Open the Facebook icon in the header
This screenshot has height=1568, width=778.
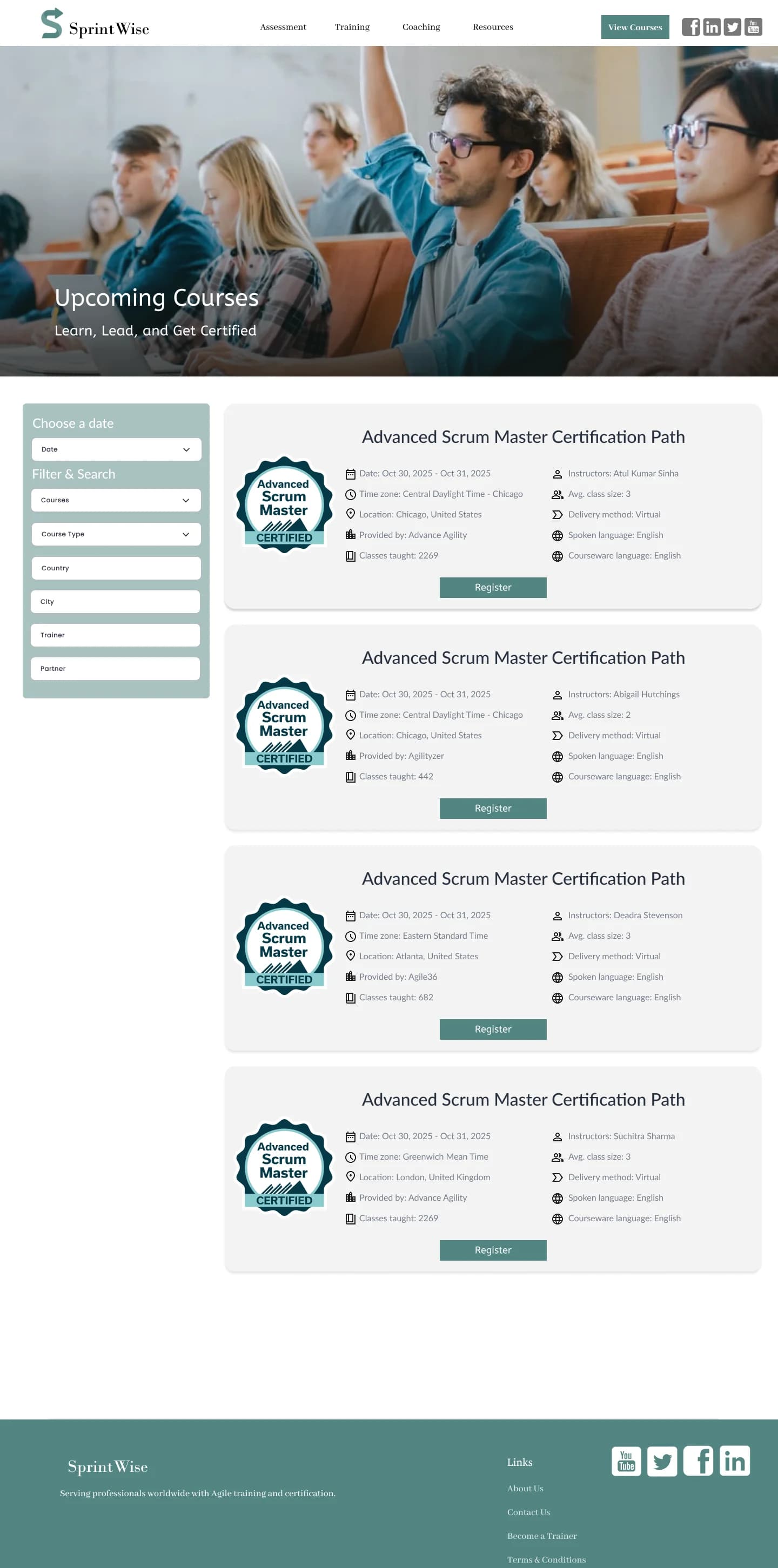pyautogui.click(x=690, y=27)
